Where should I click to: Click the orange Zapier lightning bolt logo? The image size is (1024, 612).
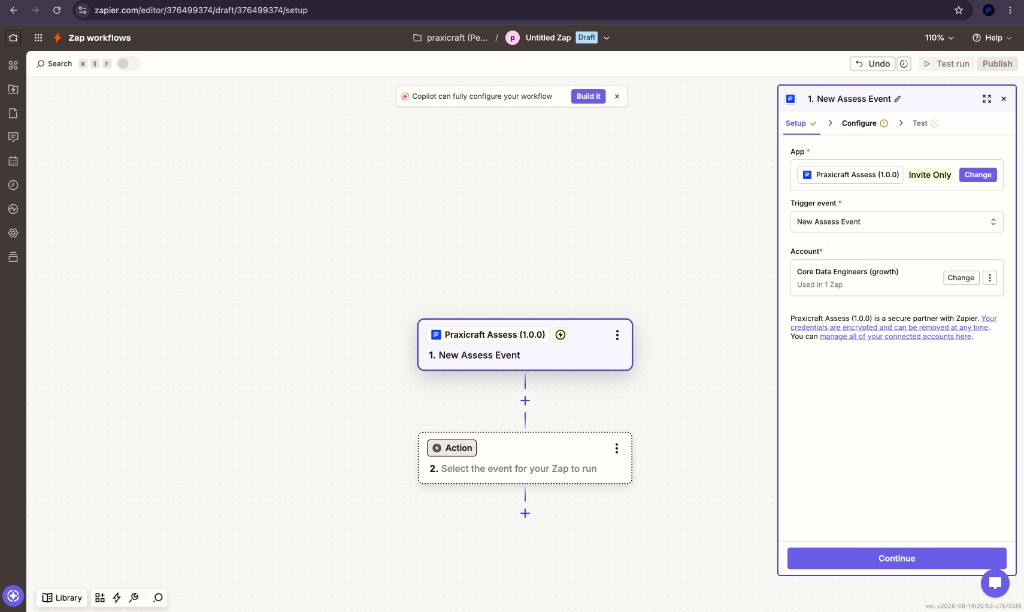tap(57, 38)
